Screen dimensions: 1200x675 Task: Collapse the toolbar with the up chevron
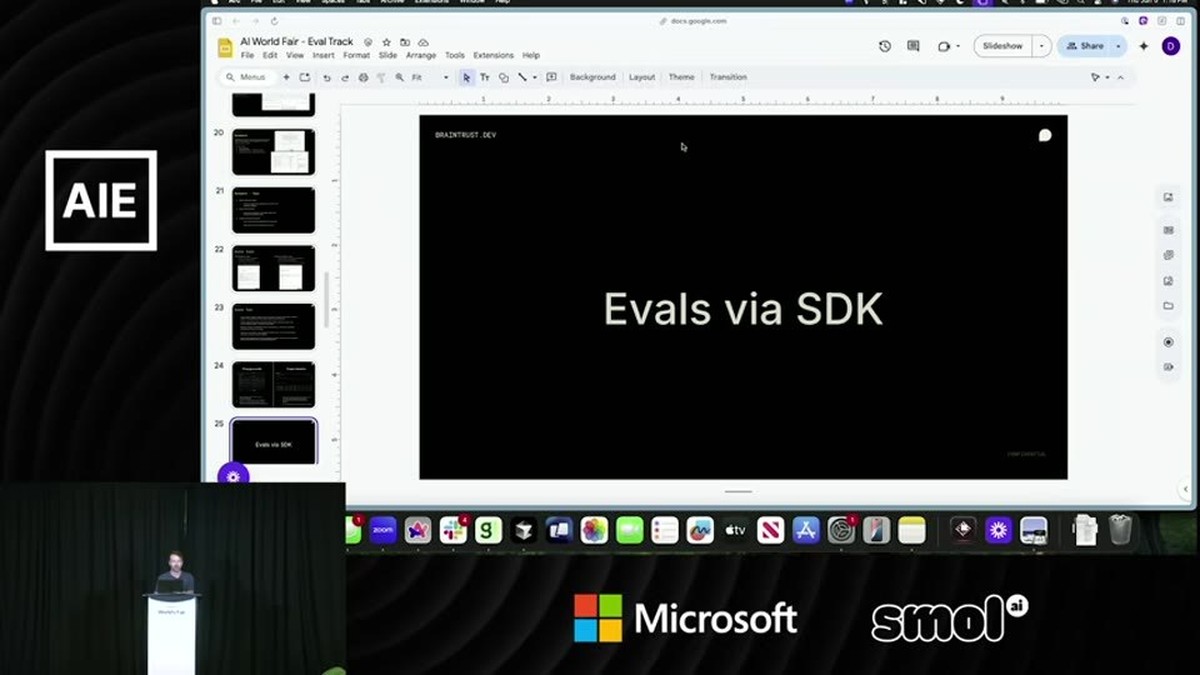click(1121, 77)
